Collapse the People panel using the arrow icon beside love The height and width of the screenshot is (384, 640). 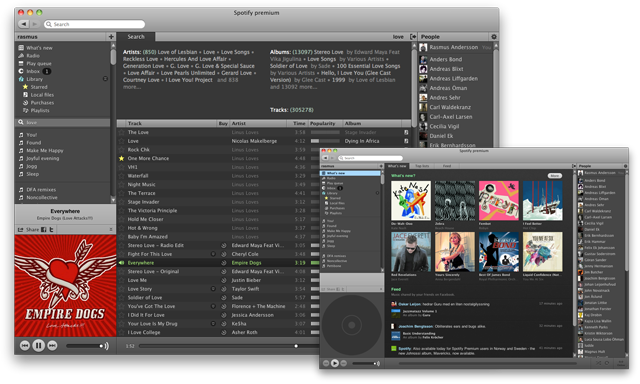413,37
